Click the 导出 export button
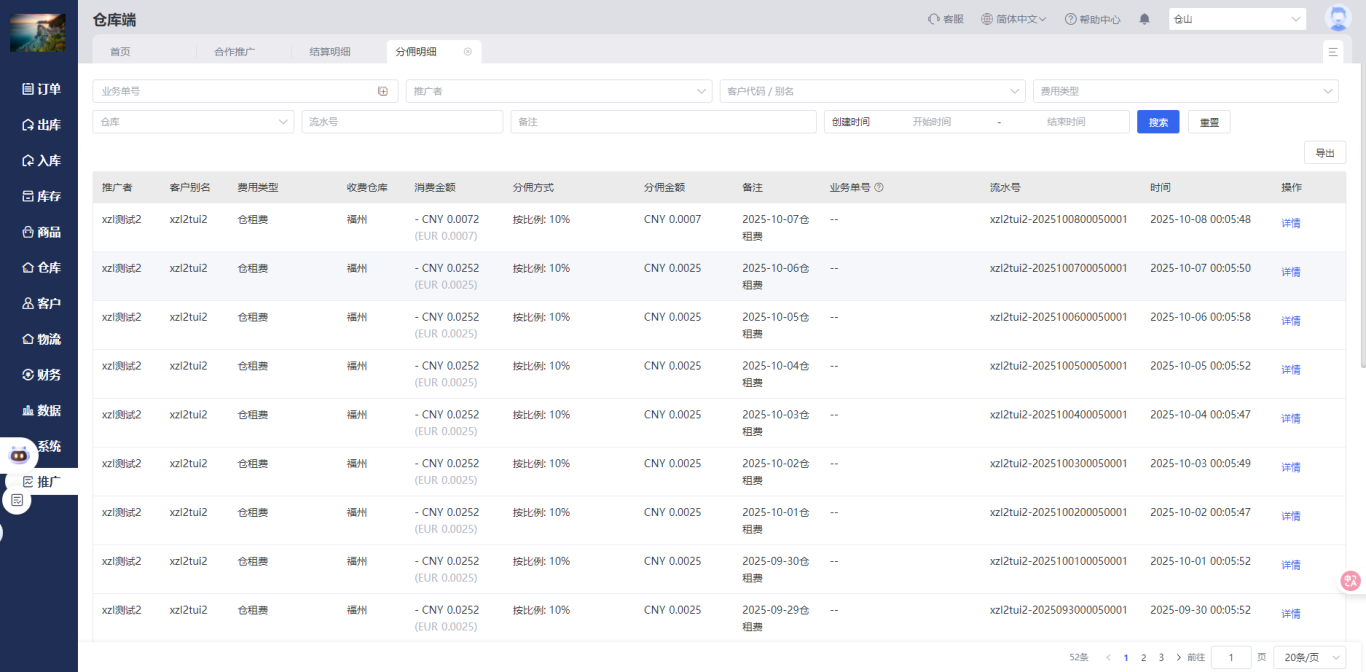Image resolution: width=1366 pixels, height=672 pixels. coord(1324,153)
